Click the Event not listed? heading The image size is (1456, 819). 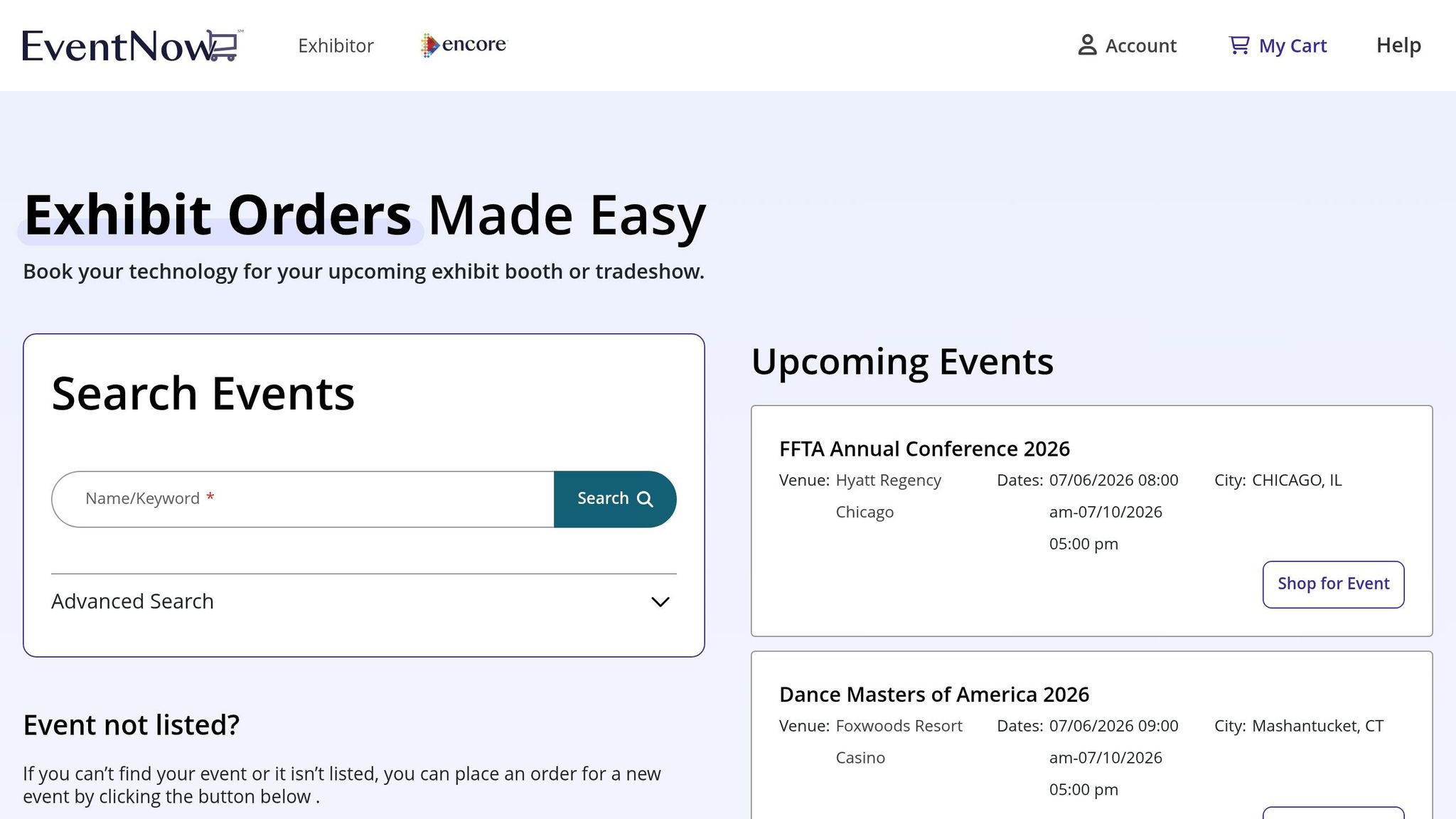132,725
